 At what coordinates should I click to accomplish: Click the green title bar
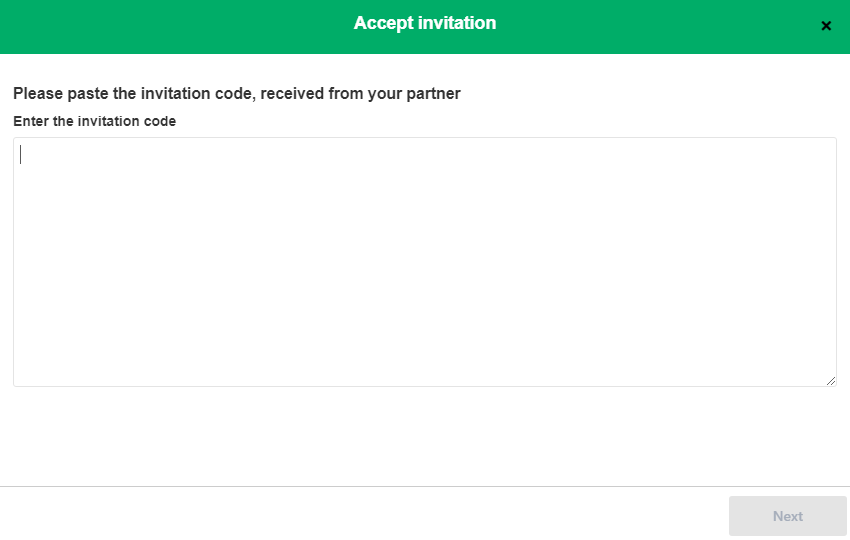[200, 26]
